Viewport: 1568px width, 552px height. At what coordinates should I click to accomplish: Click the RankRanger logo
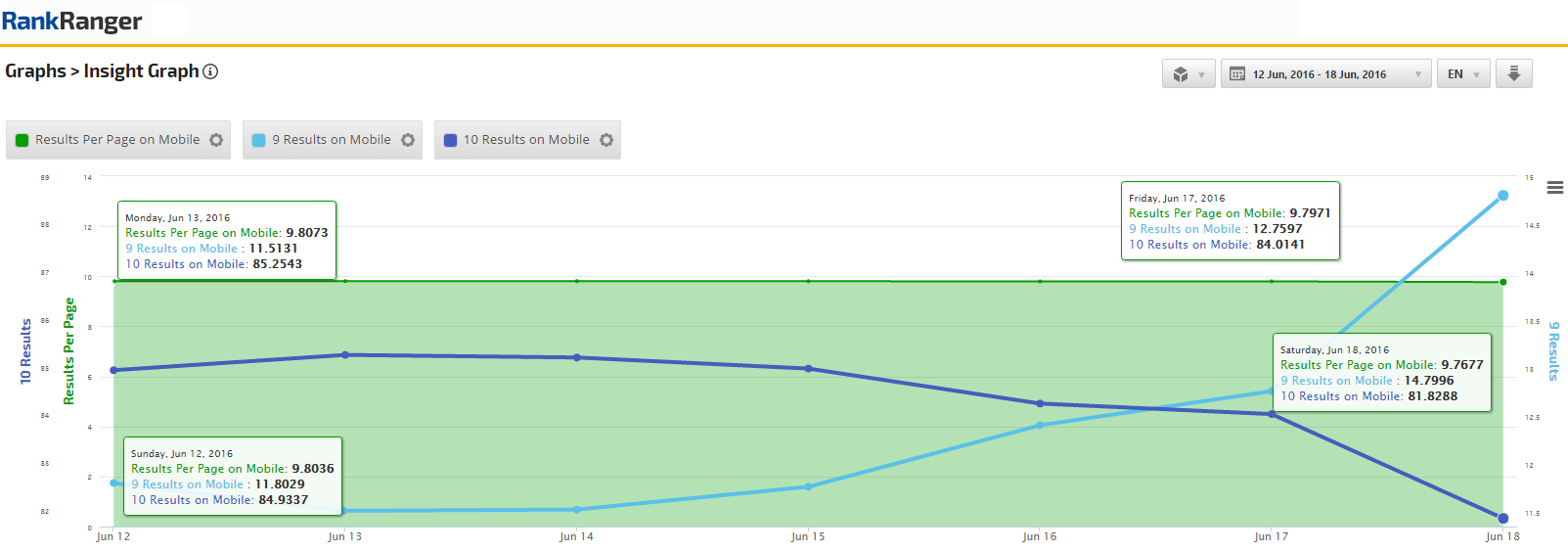(72, 21)
